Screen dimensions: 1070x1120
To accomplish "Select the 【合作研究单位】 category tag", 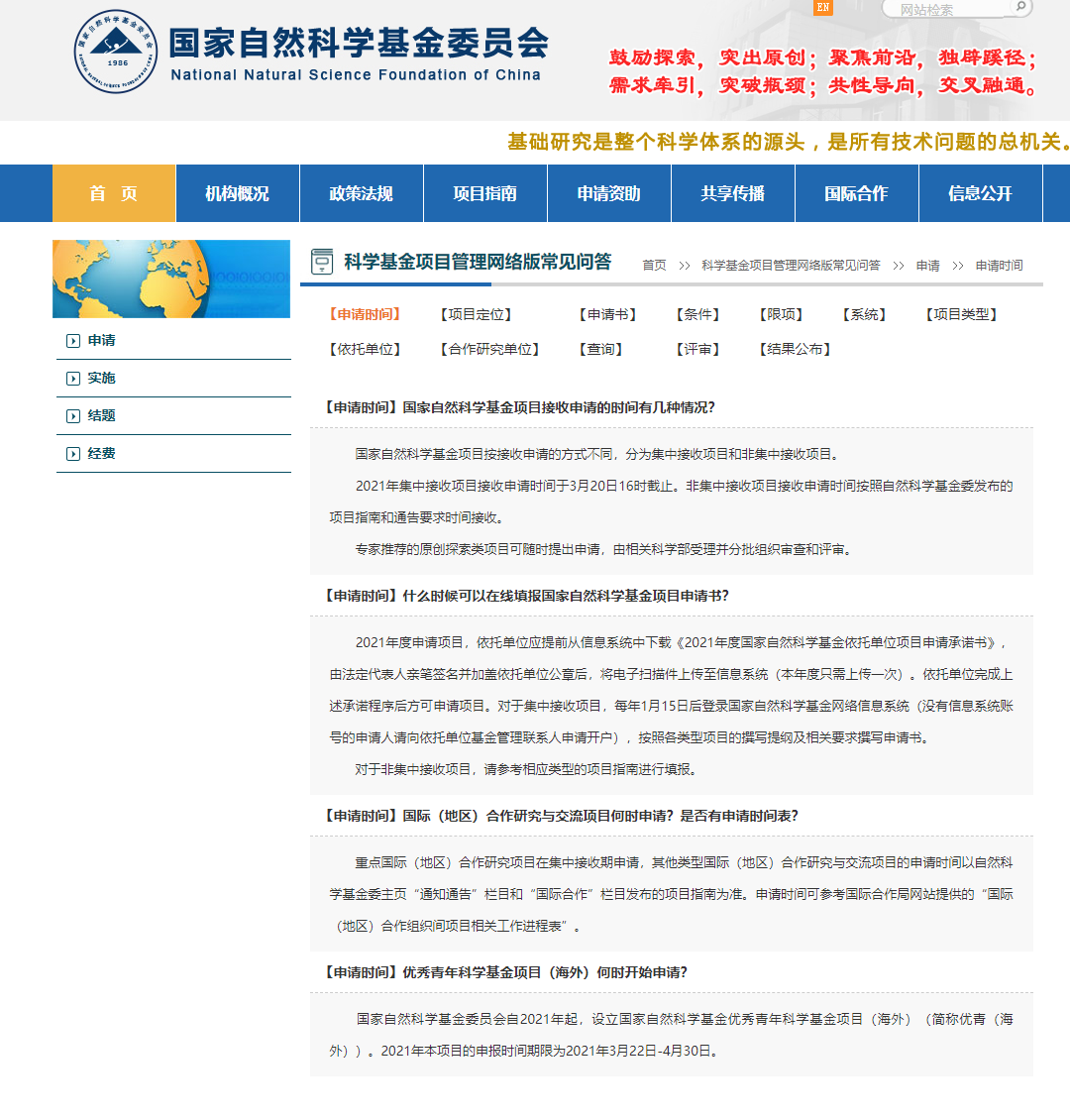I will (489, 349).
